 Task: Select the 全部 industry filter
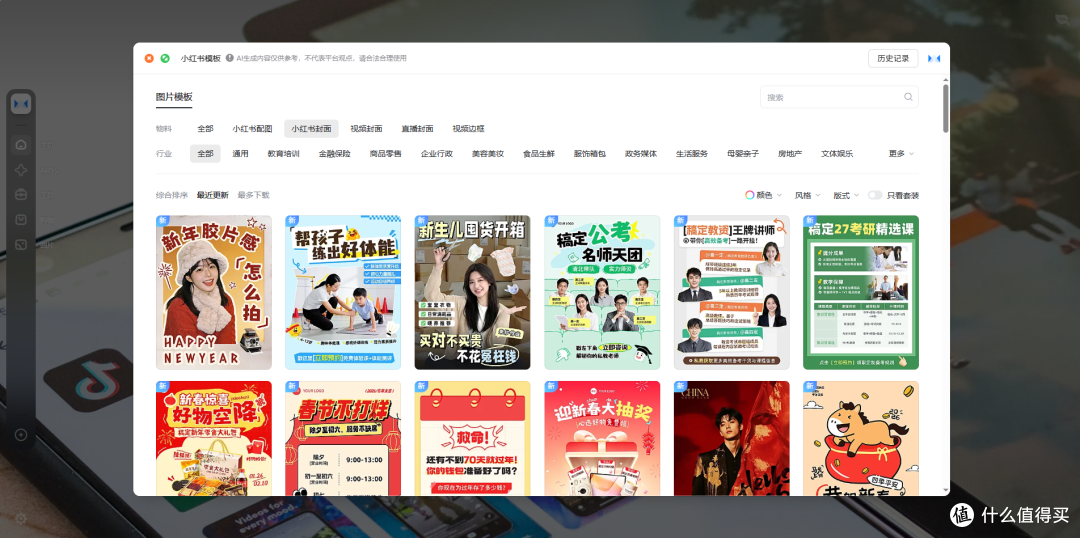coord(205,154)
